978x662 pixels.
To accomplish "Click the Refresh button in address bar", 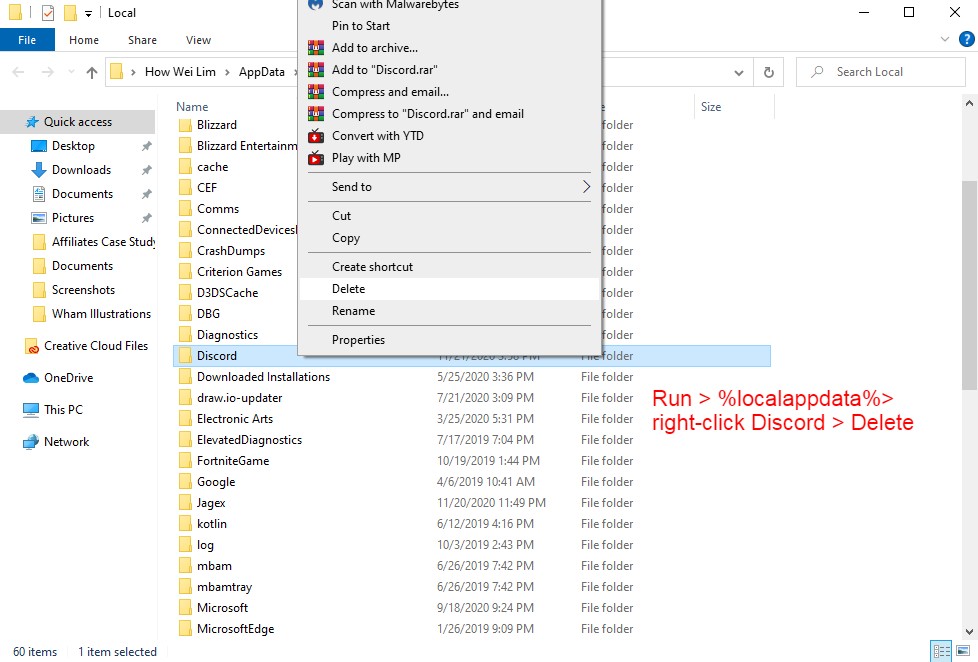I will point(768,72).
